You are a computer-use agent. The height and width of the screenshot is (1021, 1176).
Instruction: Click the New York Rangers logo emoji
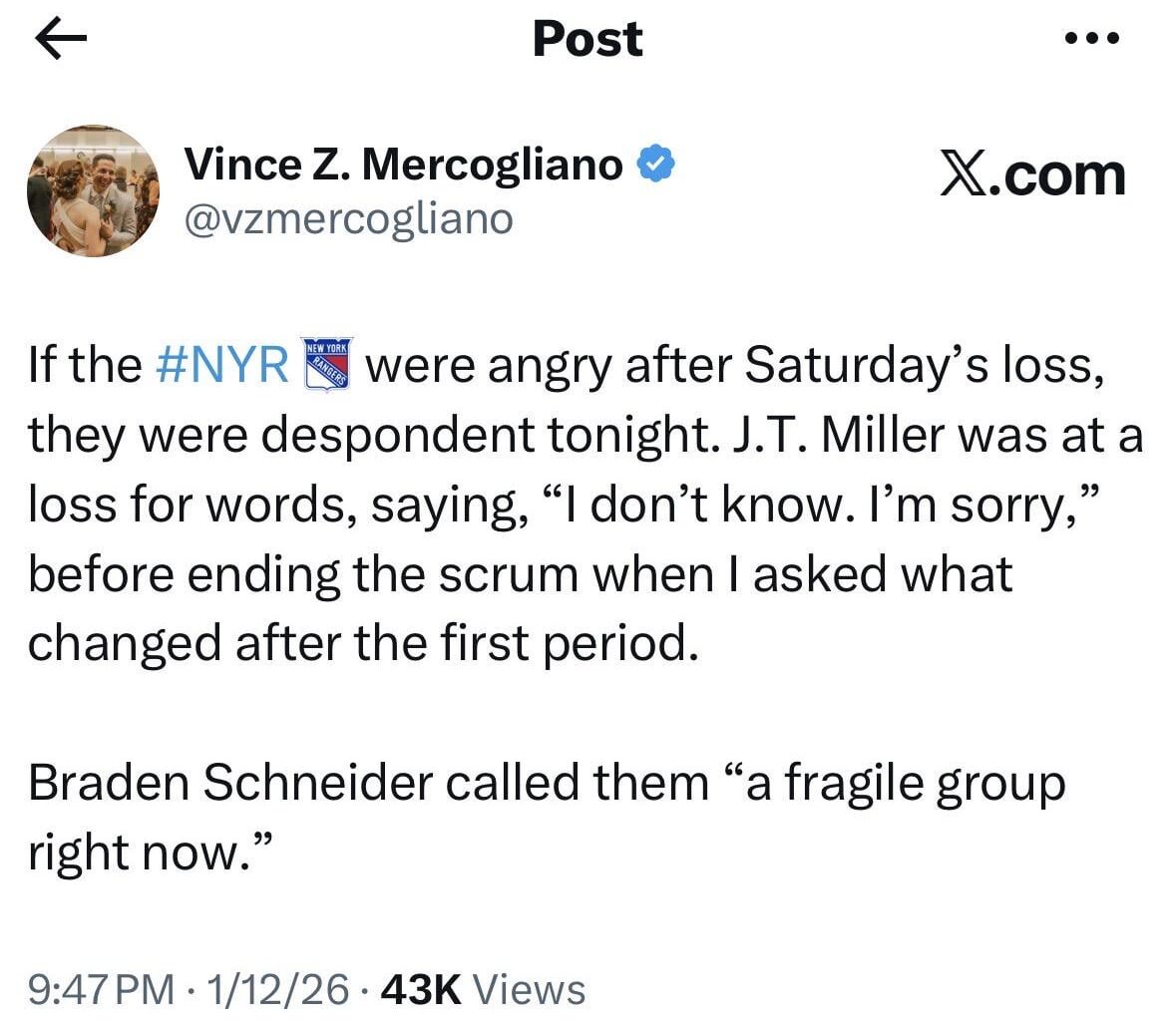(x=327, y=364)
